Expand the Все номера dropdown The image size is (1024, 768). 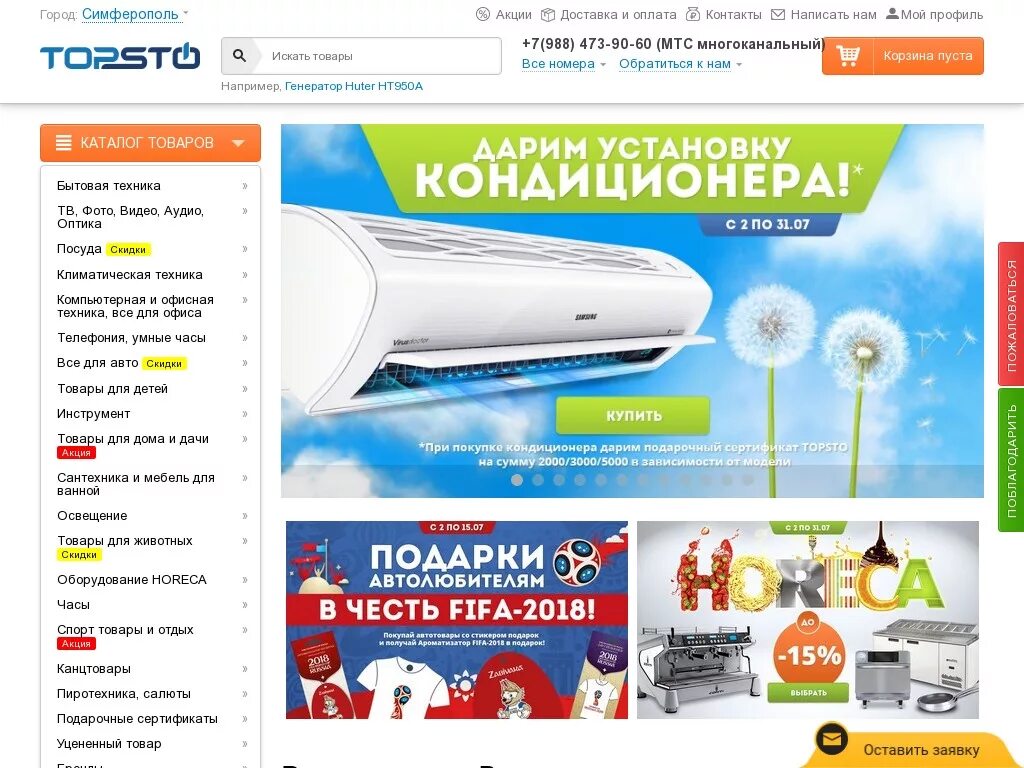(564, 64)
